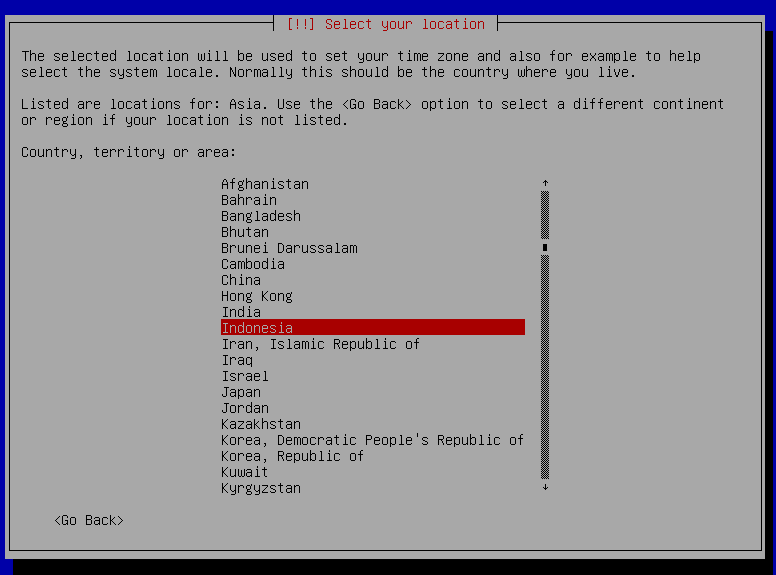Select Brunei Darussalam entry
Viewport: 776px width, 575px height.
coord(373,248)
